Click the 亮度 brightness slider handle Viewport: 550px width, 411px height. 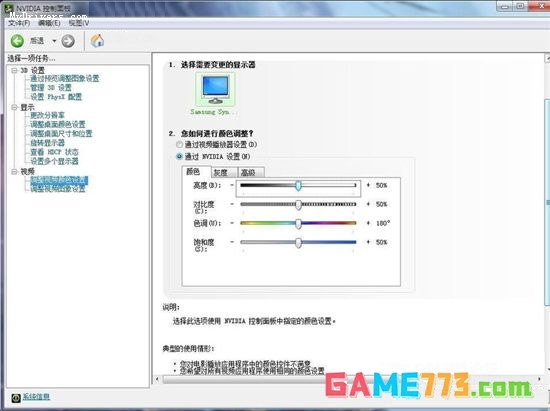click(x=298, y=186)
